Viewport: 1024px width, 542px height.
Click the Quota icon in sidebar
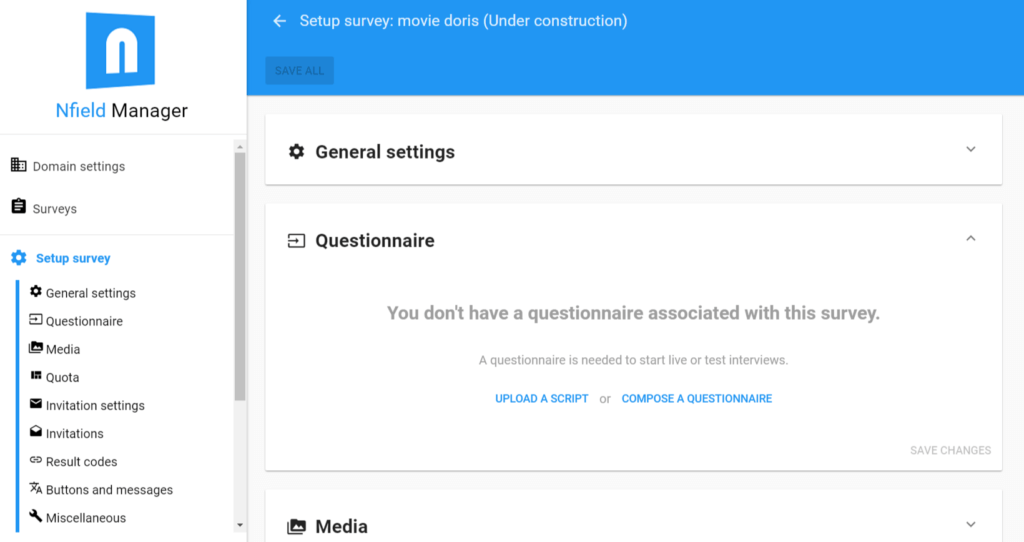pos(36,376)
